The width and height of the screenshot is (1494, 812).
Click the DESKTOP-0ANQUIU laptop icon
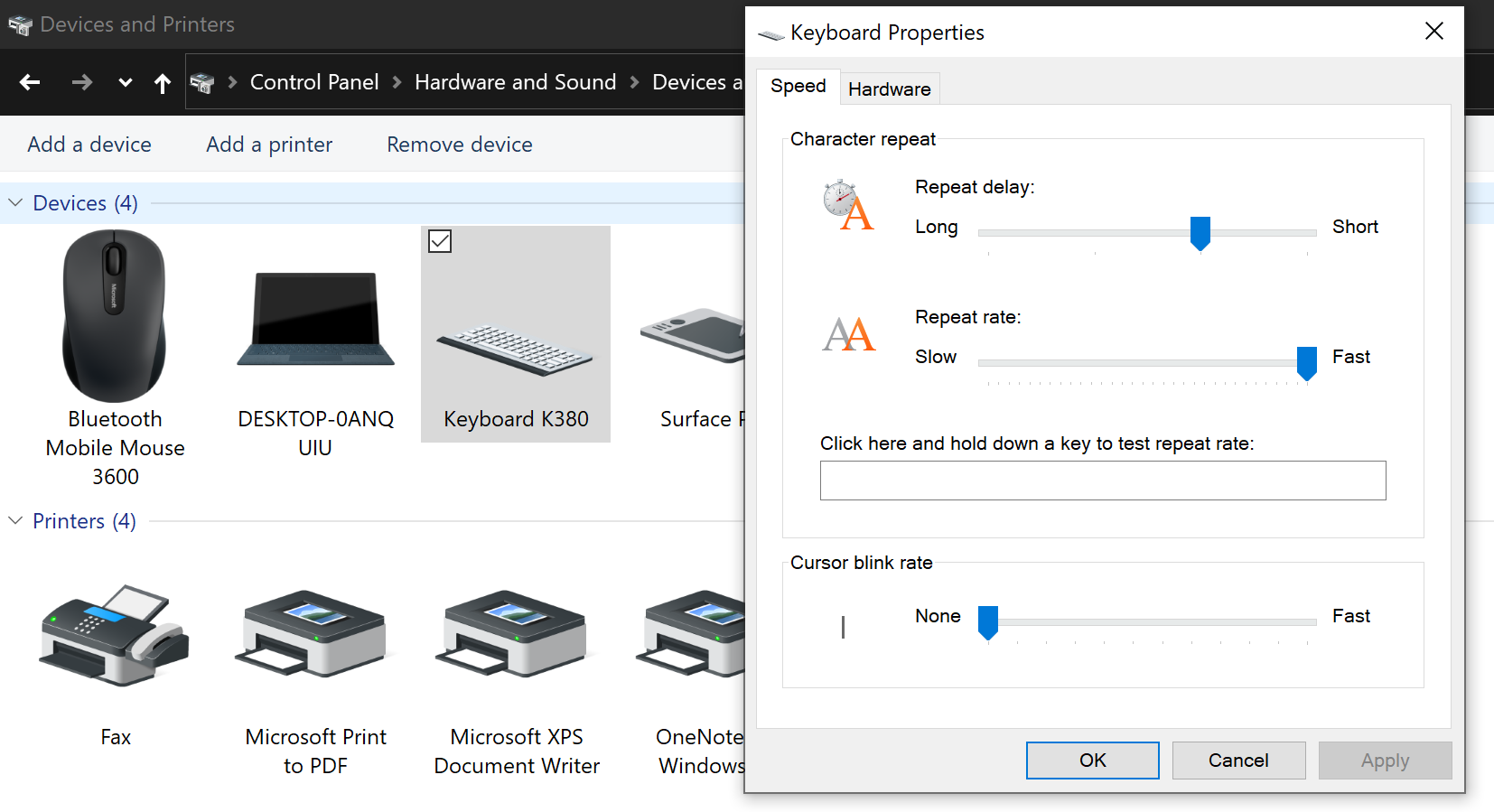click(315, 321)
